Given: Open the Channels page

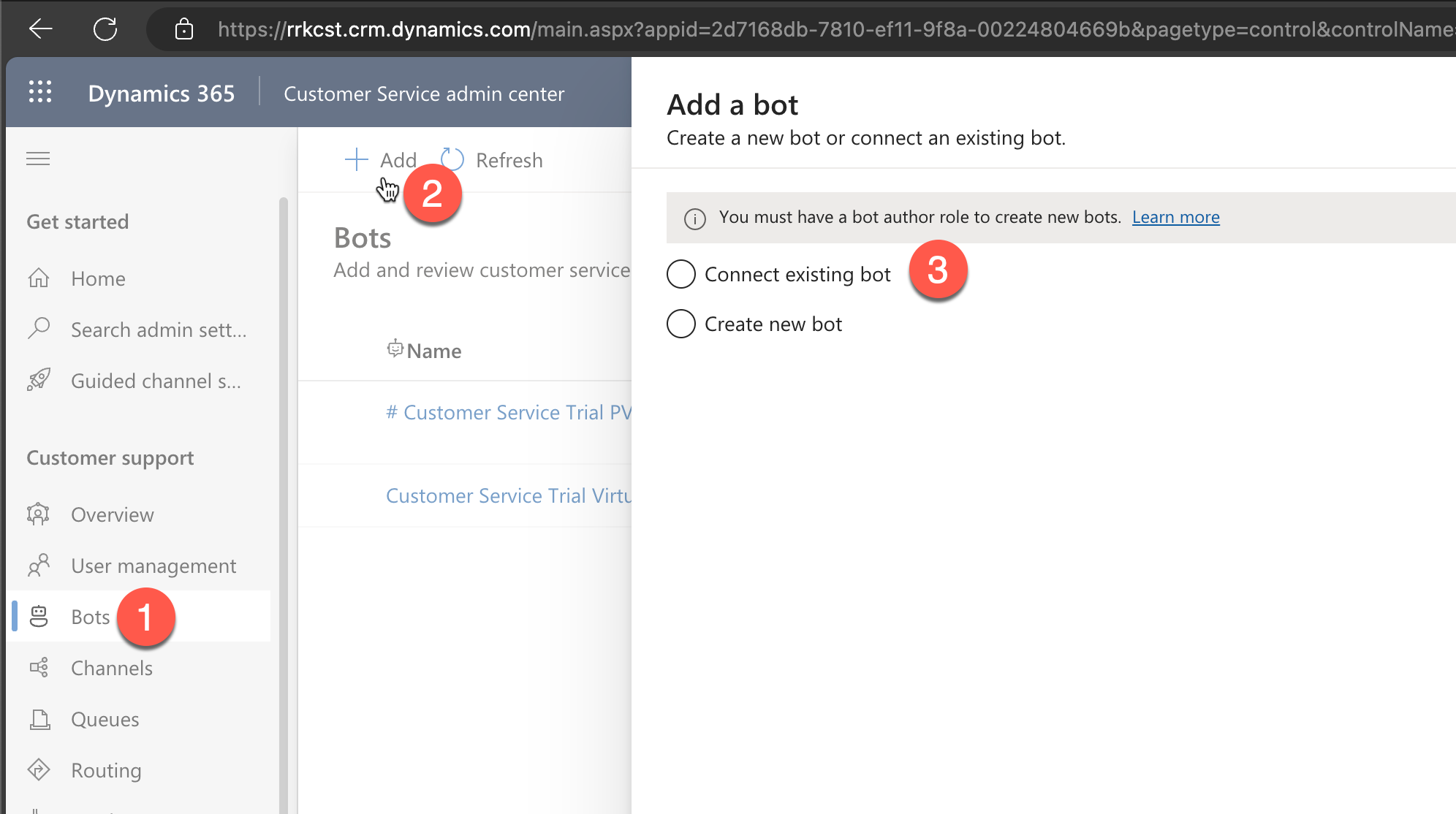Looking at the screenshot, I should (x=112, y=668).
